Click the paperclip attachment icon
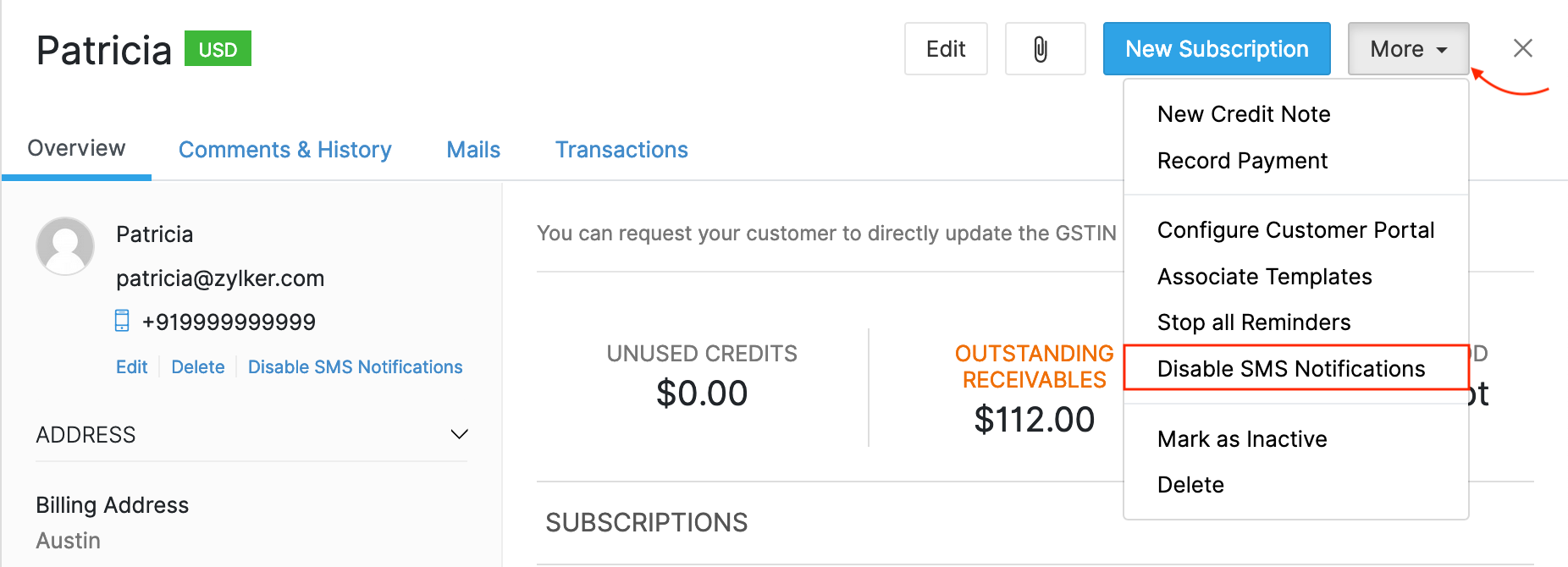 tap(1045, 48)
